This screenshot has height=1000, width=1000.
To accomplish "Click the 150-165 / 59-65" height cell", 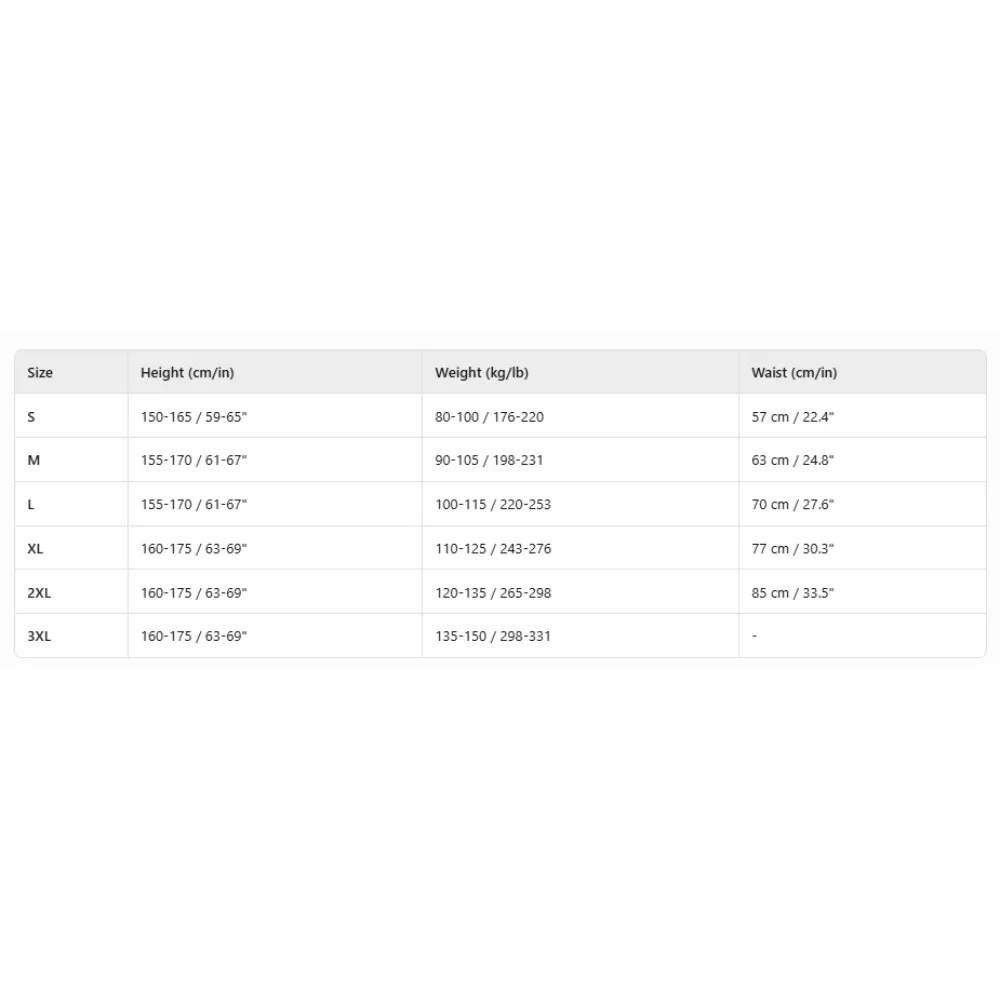I will pos(193,417).
